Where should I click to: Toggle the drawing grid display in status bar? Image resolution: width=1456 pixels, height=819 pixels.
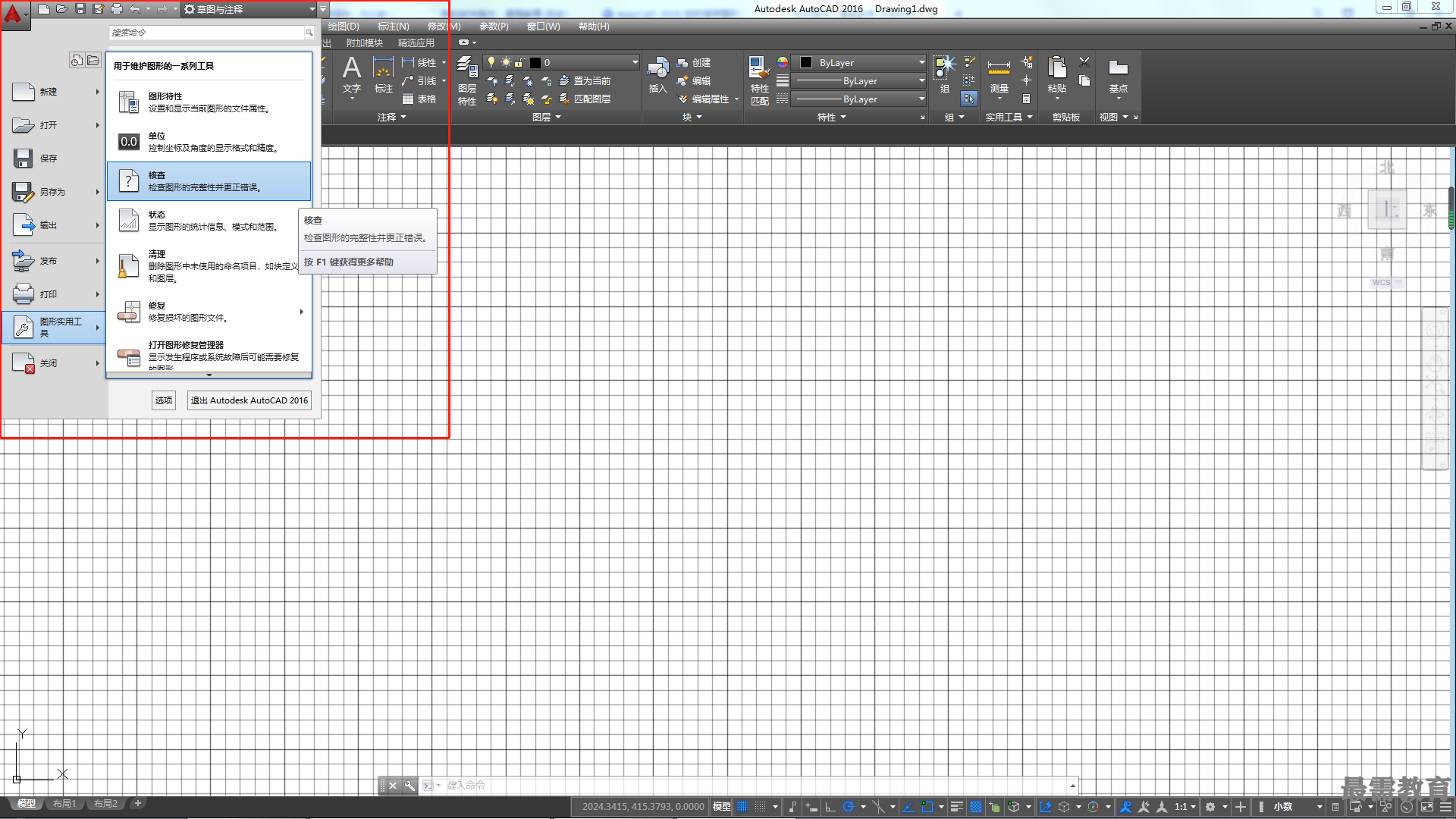(742, 807)
